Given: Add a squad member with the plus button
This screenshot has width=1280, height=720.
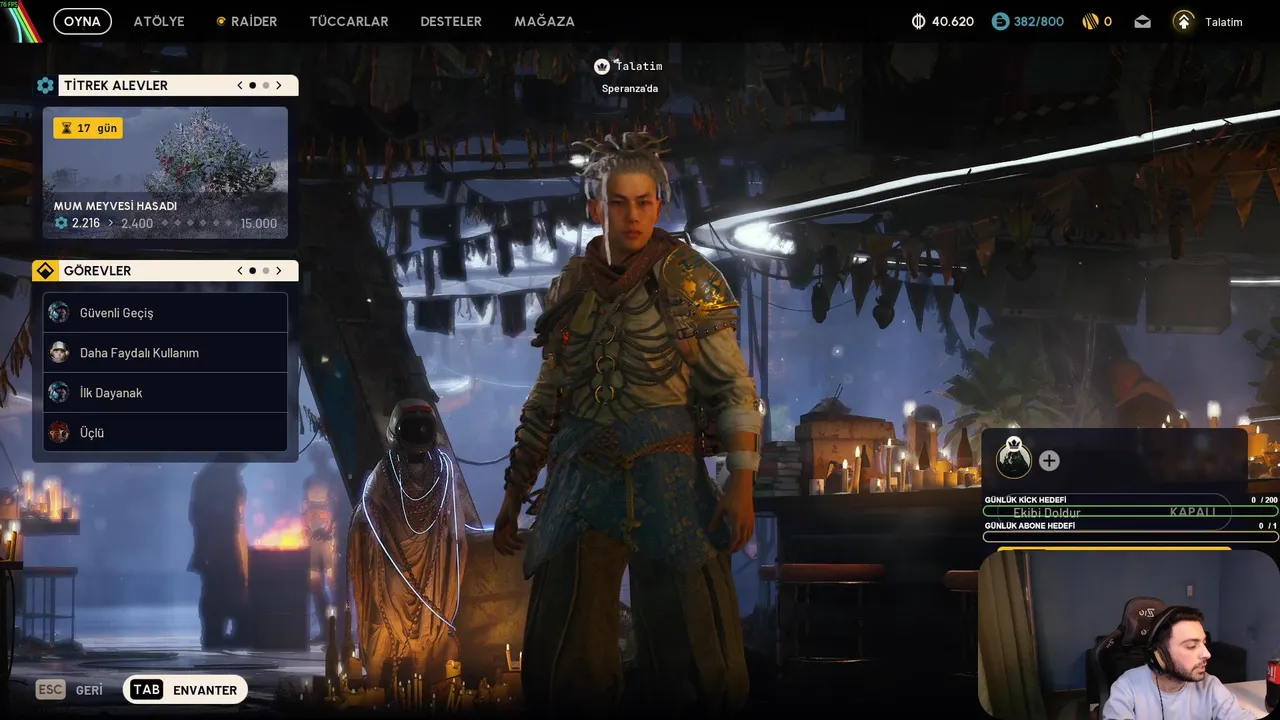Looking at the screenshot, I should click(1049, 461).
